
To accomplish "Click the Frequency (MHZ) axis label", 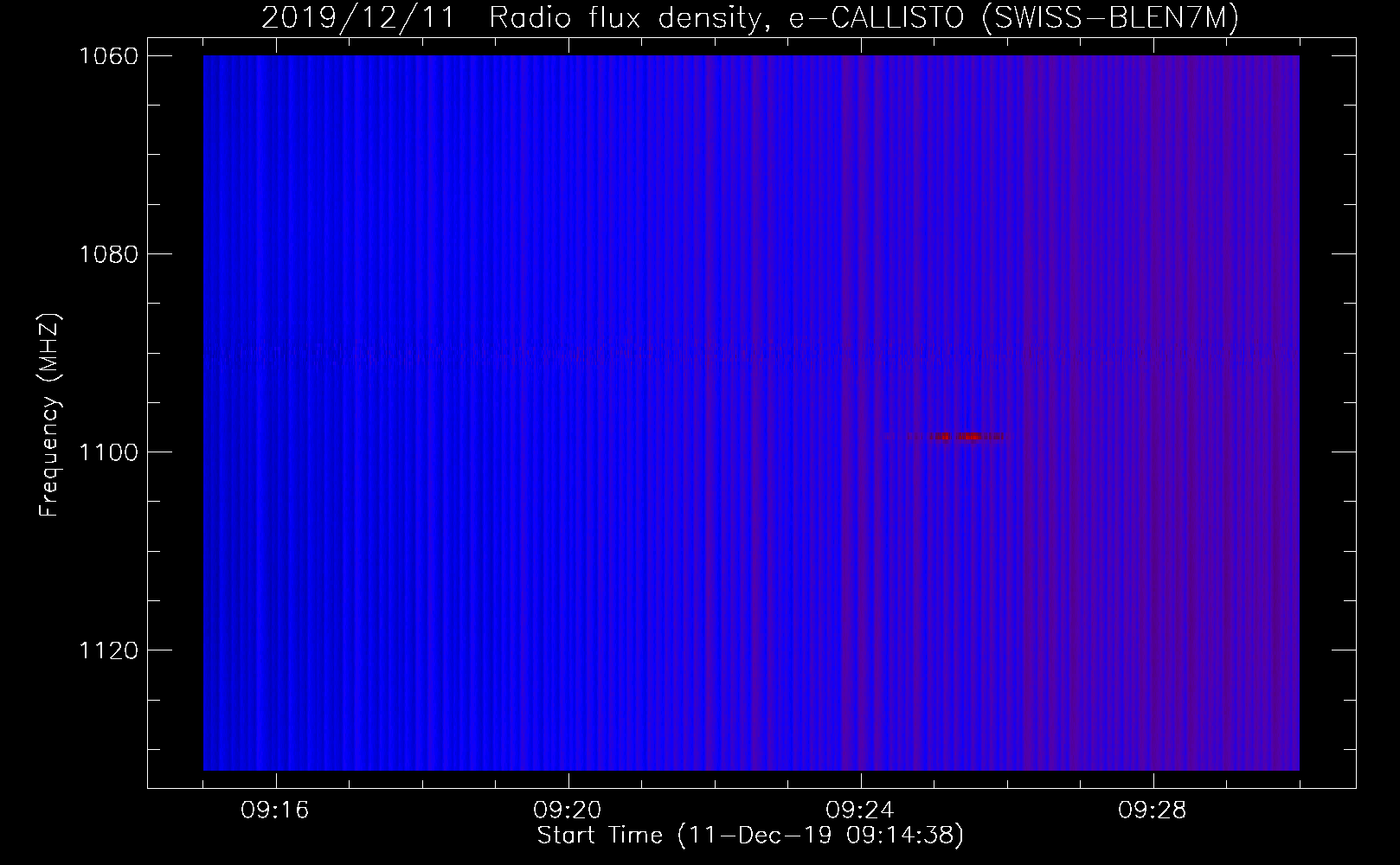I will (x=48, y=415).
